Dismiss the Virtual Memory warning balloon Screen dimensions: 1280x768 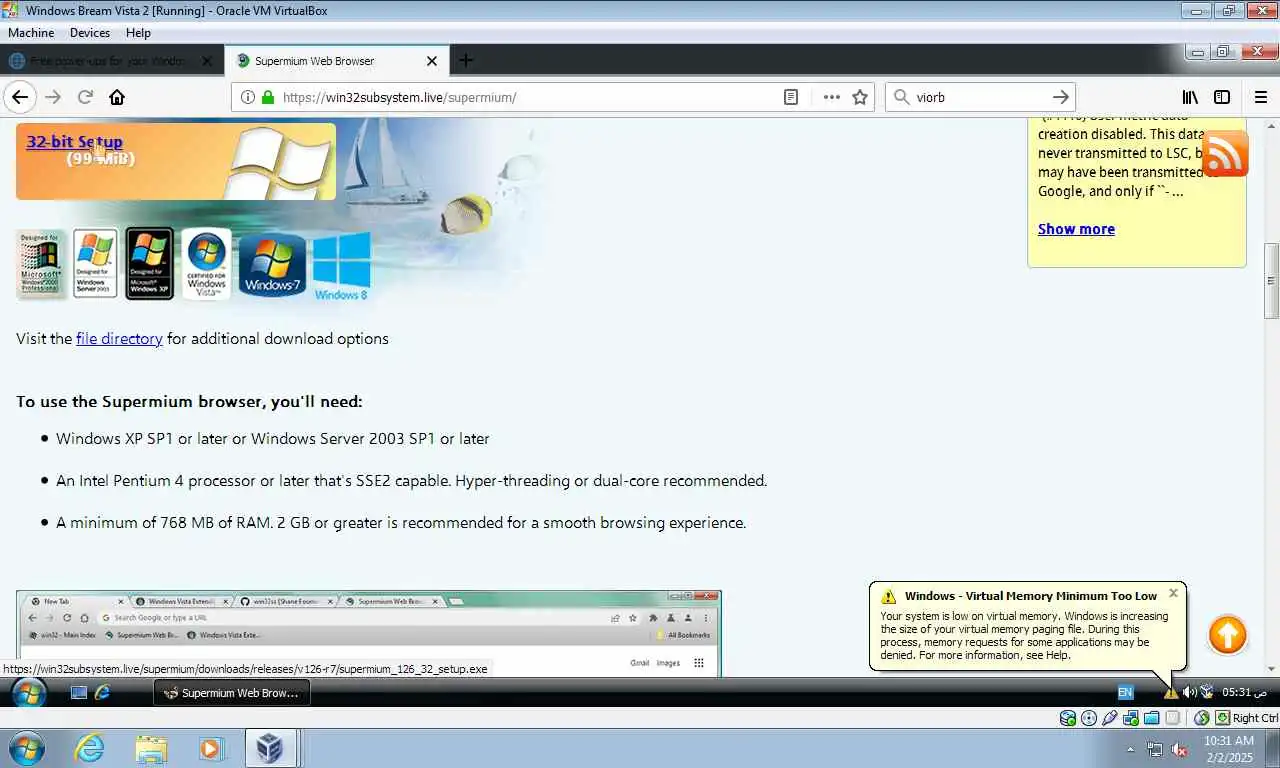(x=1174, y=593)
